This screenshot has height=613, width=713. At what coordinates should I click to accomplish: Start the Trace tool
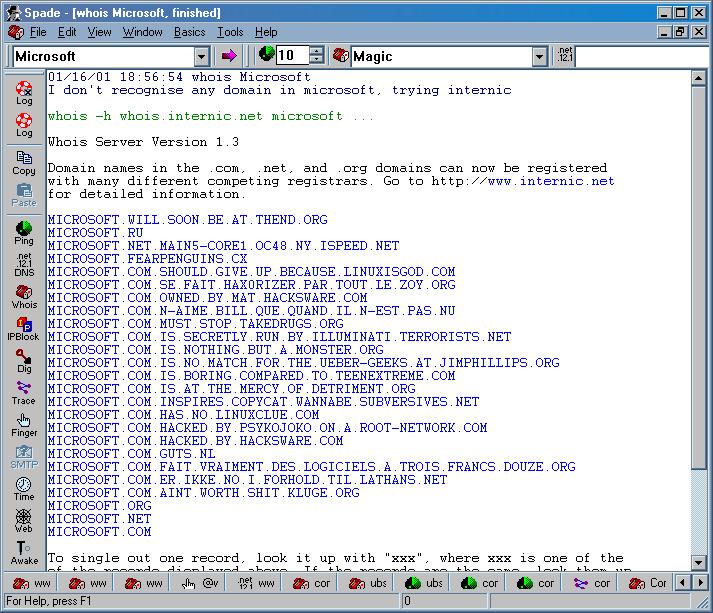tap(24, 393)
